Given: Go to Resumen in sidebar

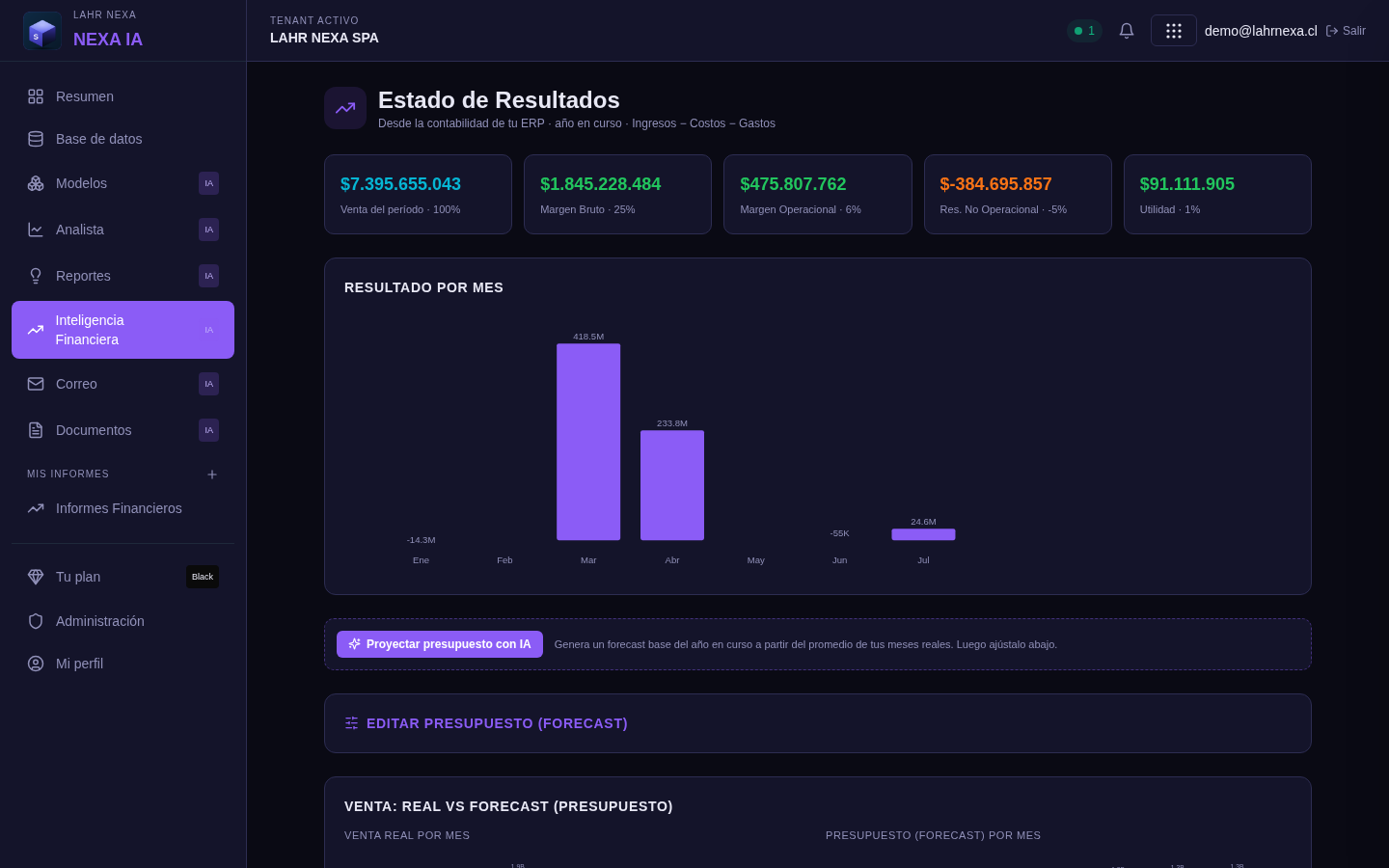Looking at the screenshot, I should pyautogui.click(x=123, y=96).
